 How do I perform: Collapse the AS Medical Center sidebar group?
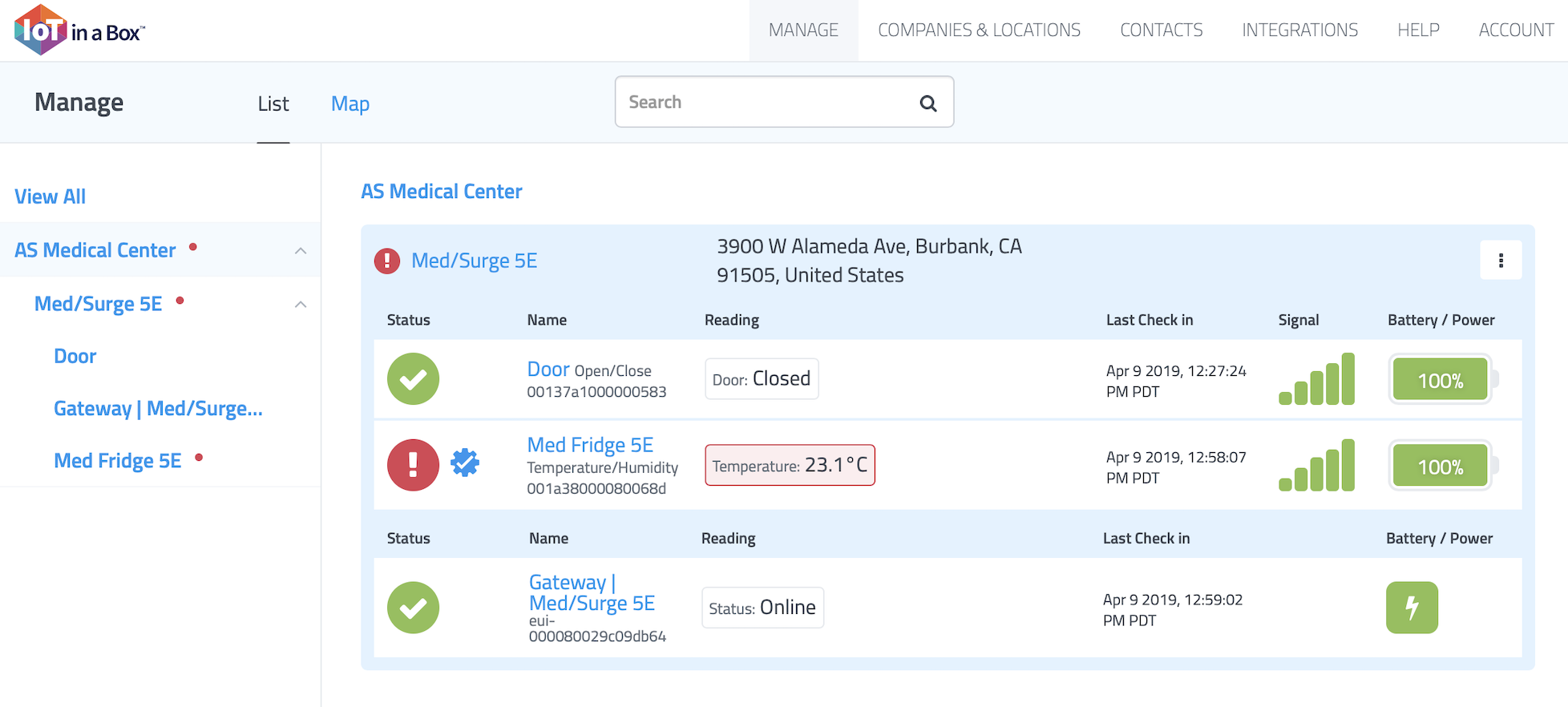(301, 251)
